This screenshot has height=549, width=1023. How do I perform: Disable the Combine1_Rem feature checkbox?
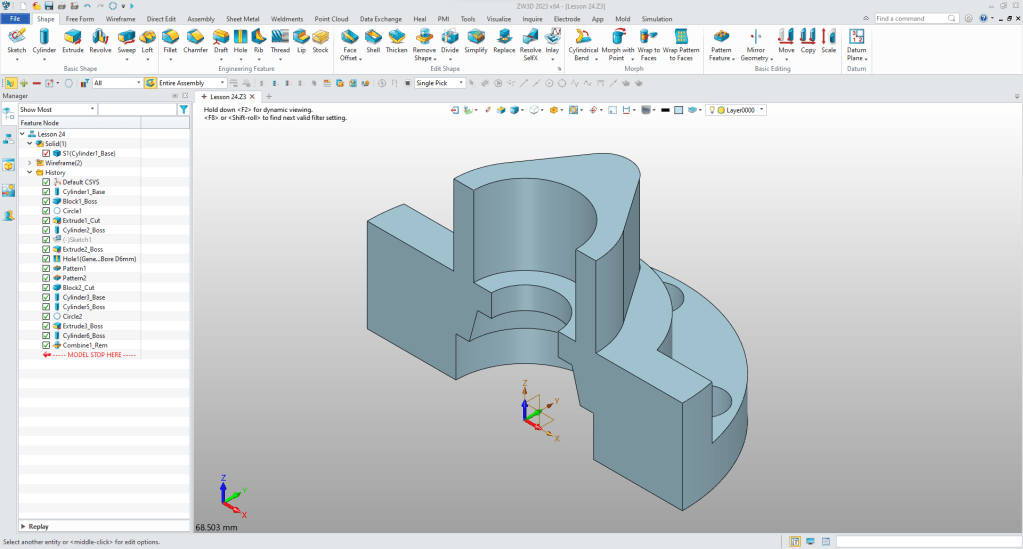point(46,345)
